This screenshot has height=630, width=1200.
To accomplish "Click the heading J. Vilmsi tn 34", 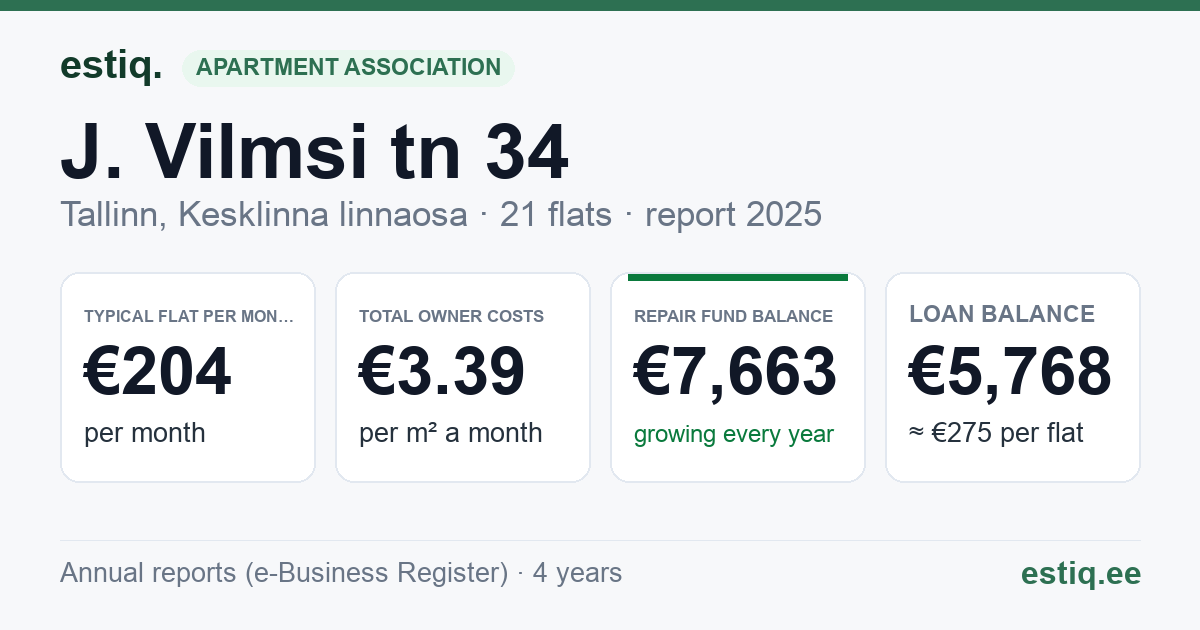I will (314, 152).
